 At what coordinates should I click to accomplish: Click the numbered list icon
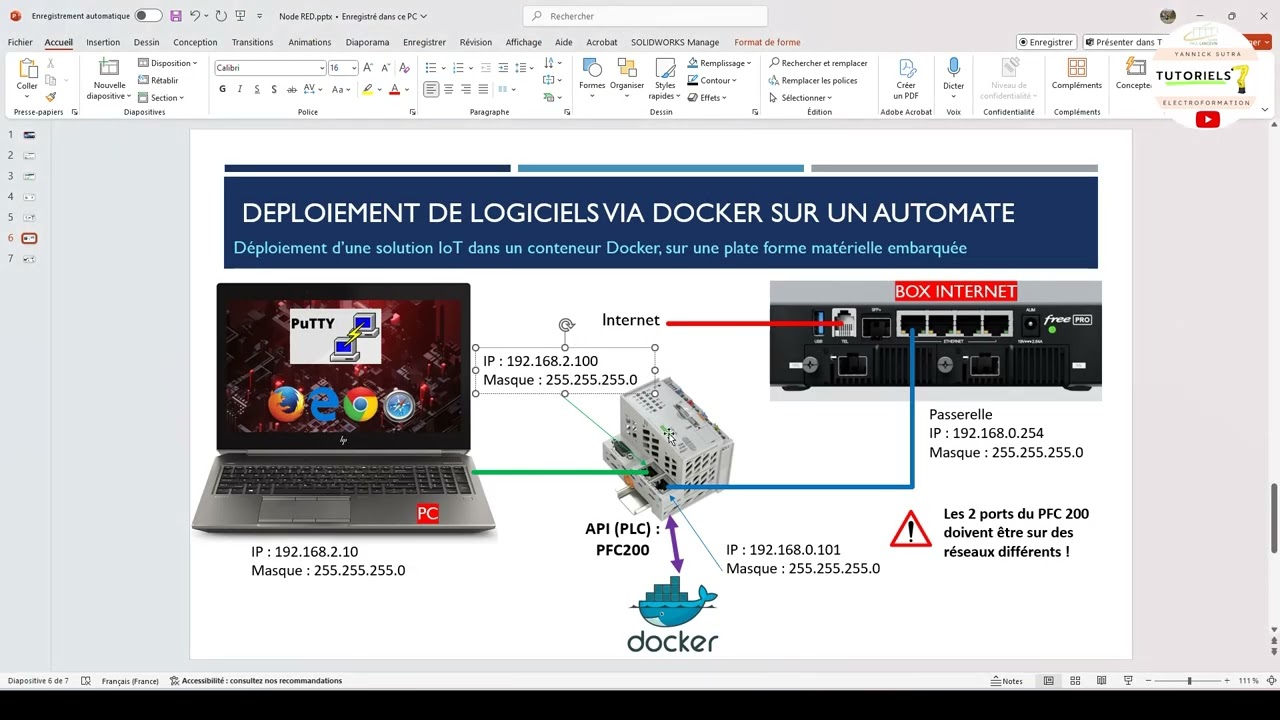[458, 68]
